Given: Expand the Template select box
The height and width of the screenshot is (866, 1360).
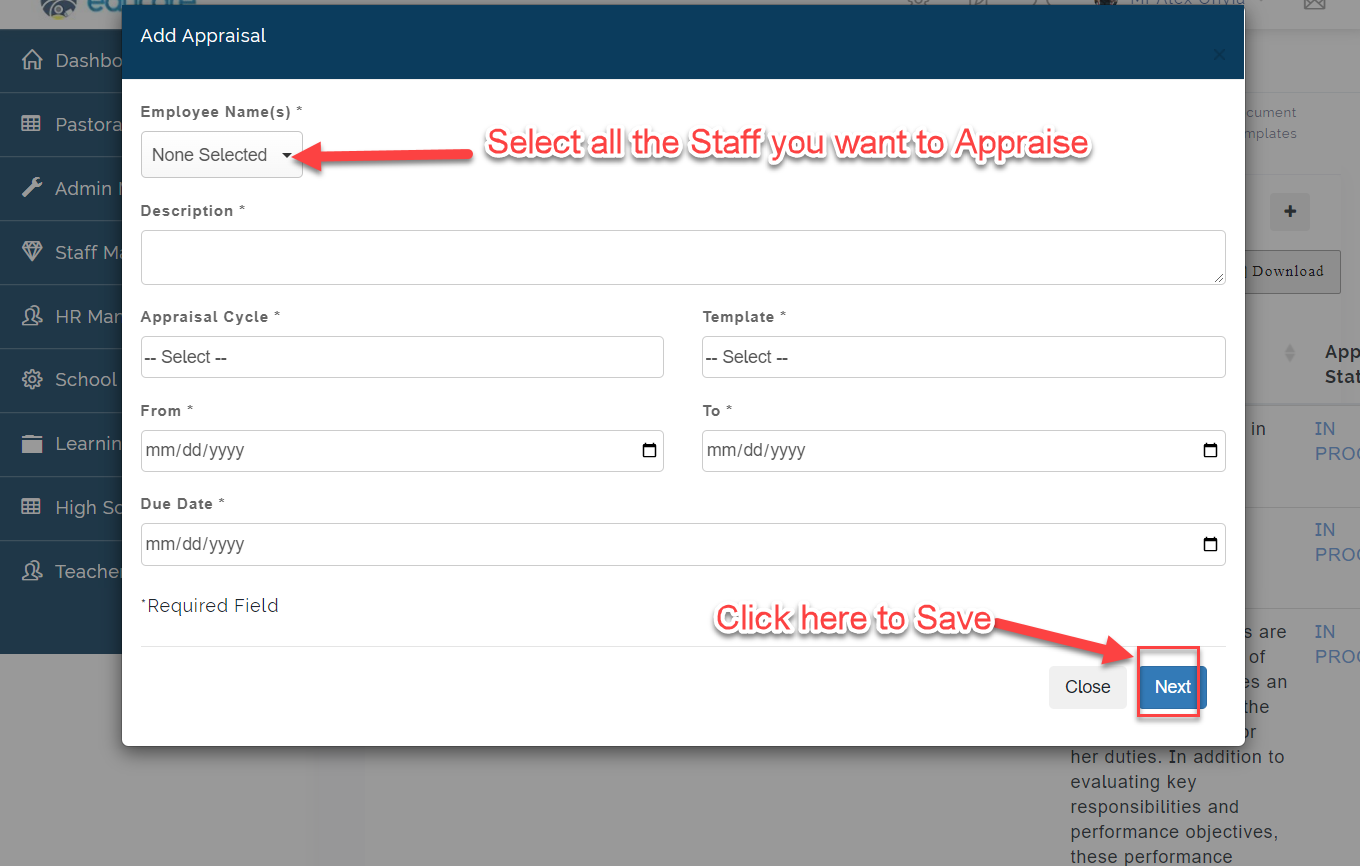Looking at the screenshot, I should (964, 357).
